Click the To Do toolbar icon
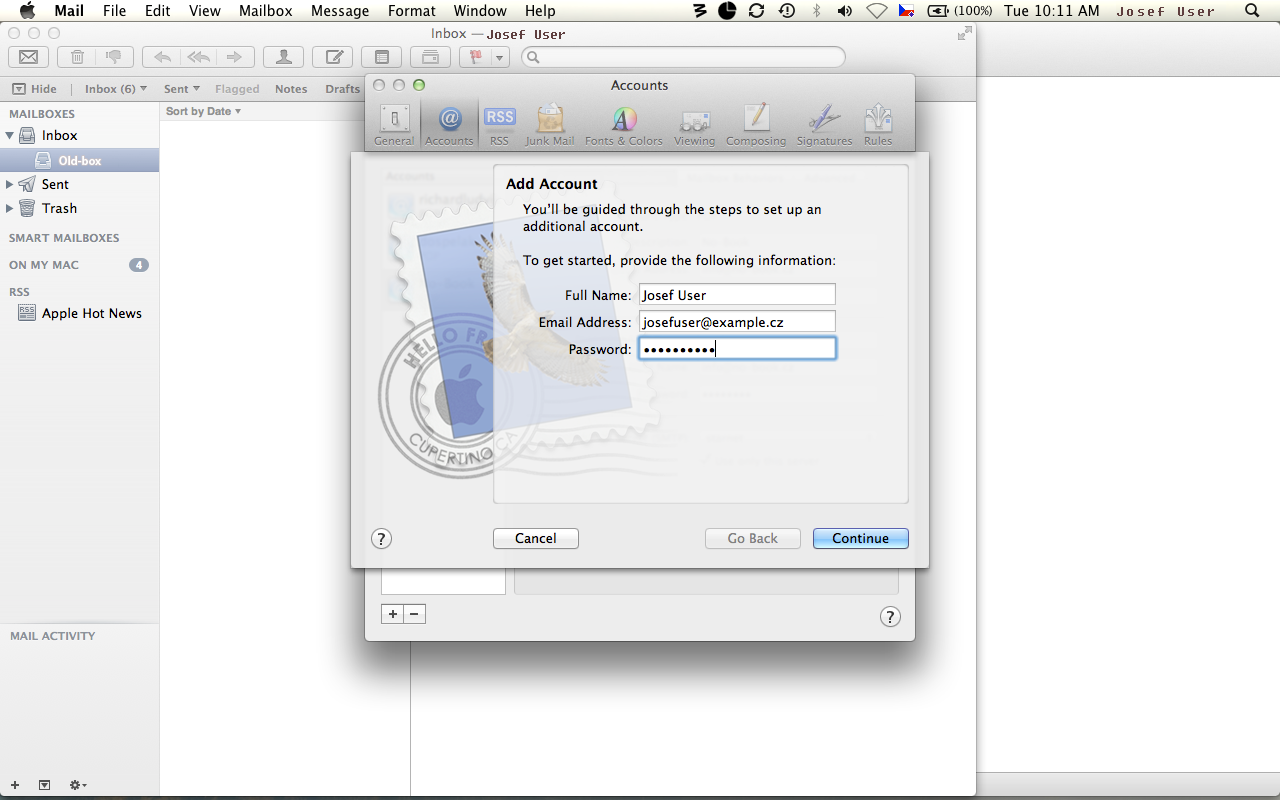 430,57
